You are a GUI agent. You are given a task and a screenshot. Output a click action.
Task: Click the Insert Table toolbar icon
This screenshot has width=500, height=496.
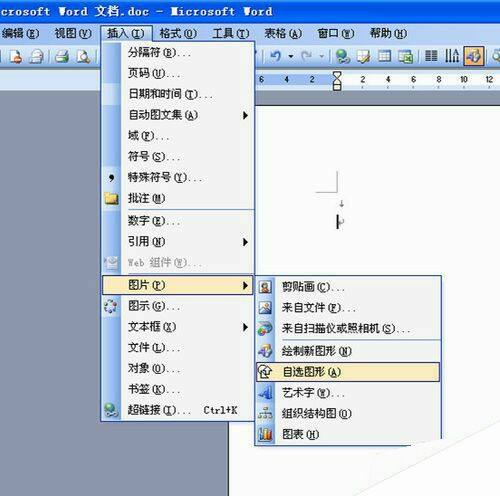pos(384,56)
